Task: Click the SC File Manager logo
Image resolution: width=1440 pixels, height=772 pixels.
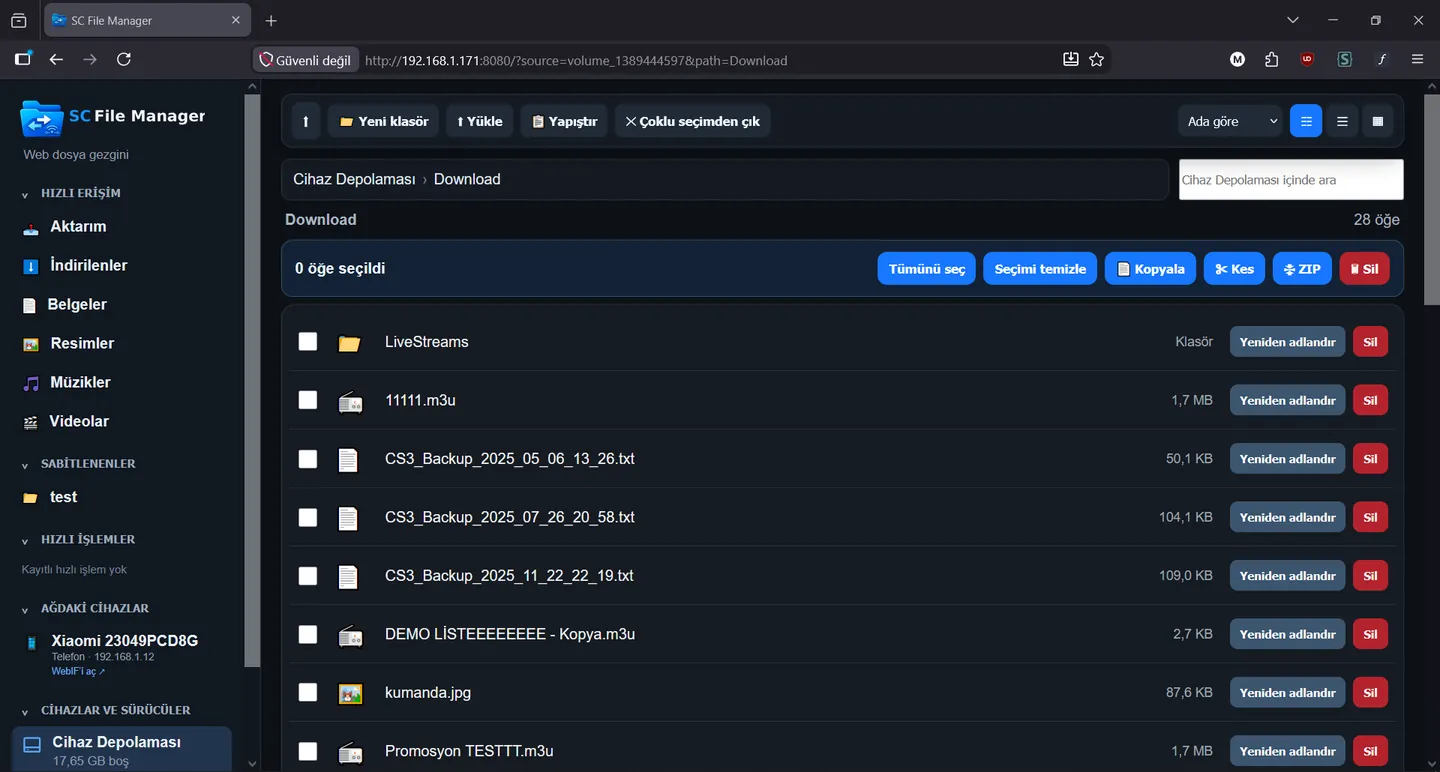Action: (42, 118)
